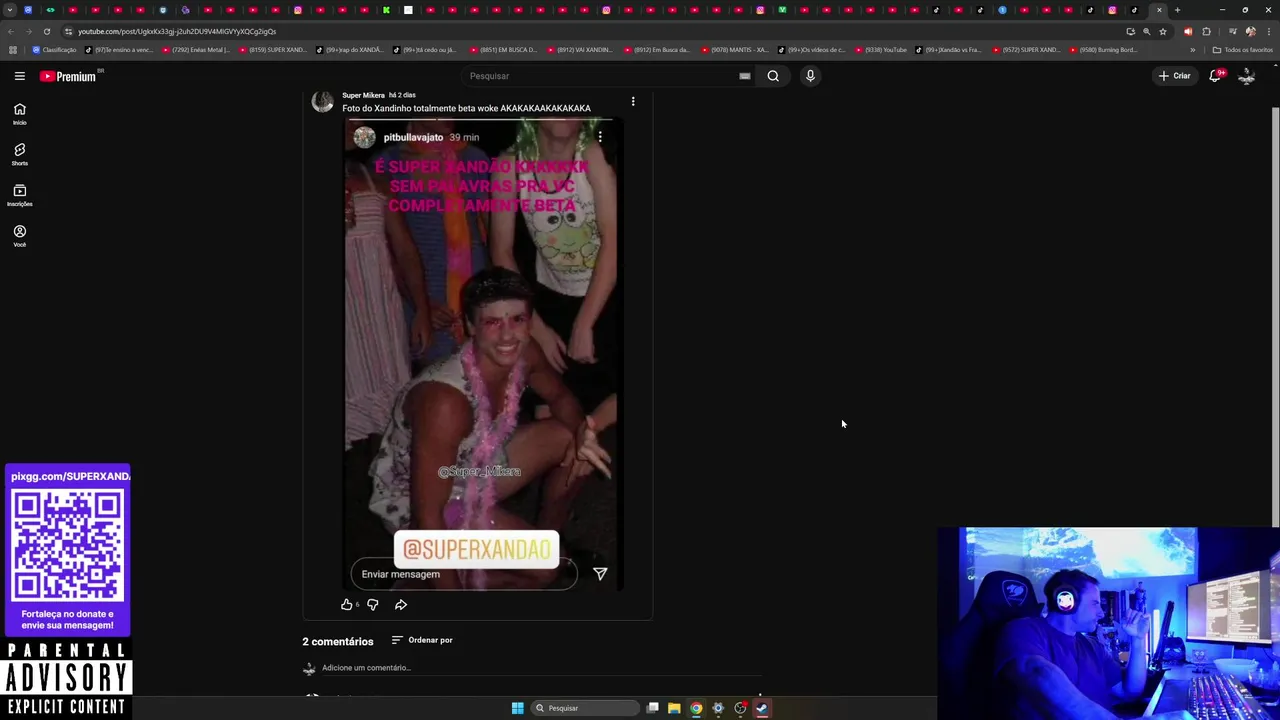Open Task View on taskbar
Image resolution: width=1280 pixels, height=720 pixels.
pyautogui.click(x=653, y=708)
